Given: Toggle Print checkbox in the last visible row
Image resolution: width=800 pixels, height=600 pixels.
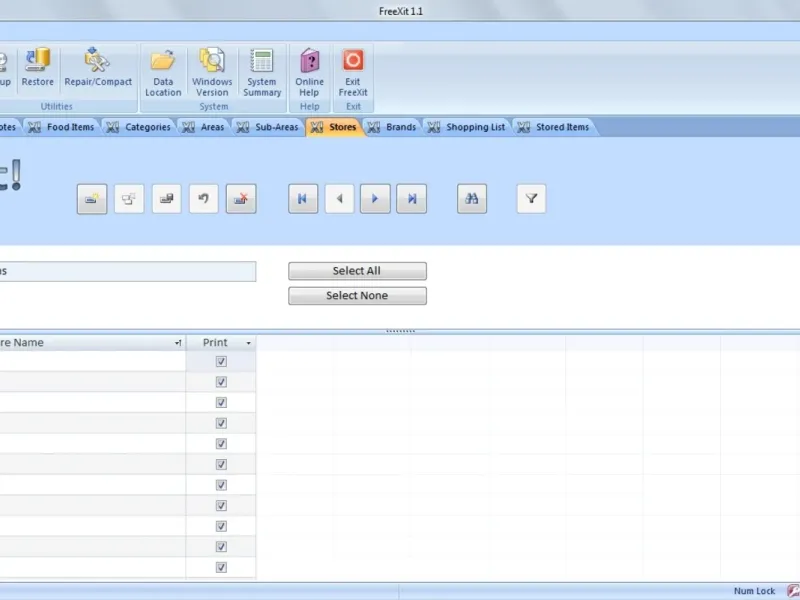Looking at the screenshot, I should click(221, 567).
